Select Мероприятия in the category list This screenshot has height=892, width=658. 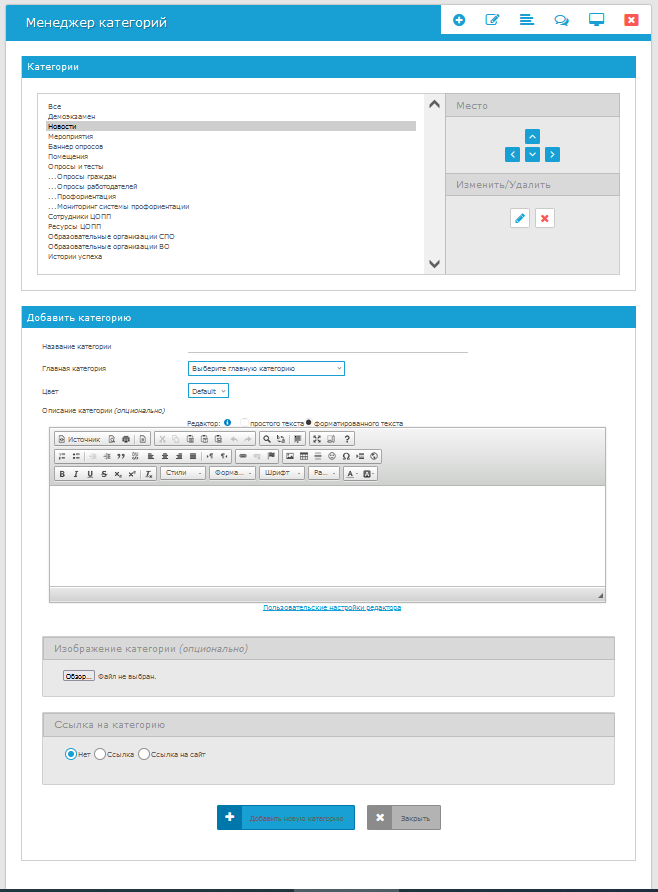(70, 136)
